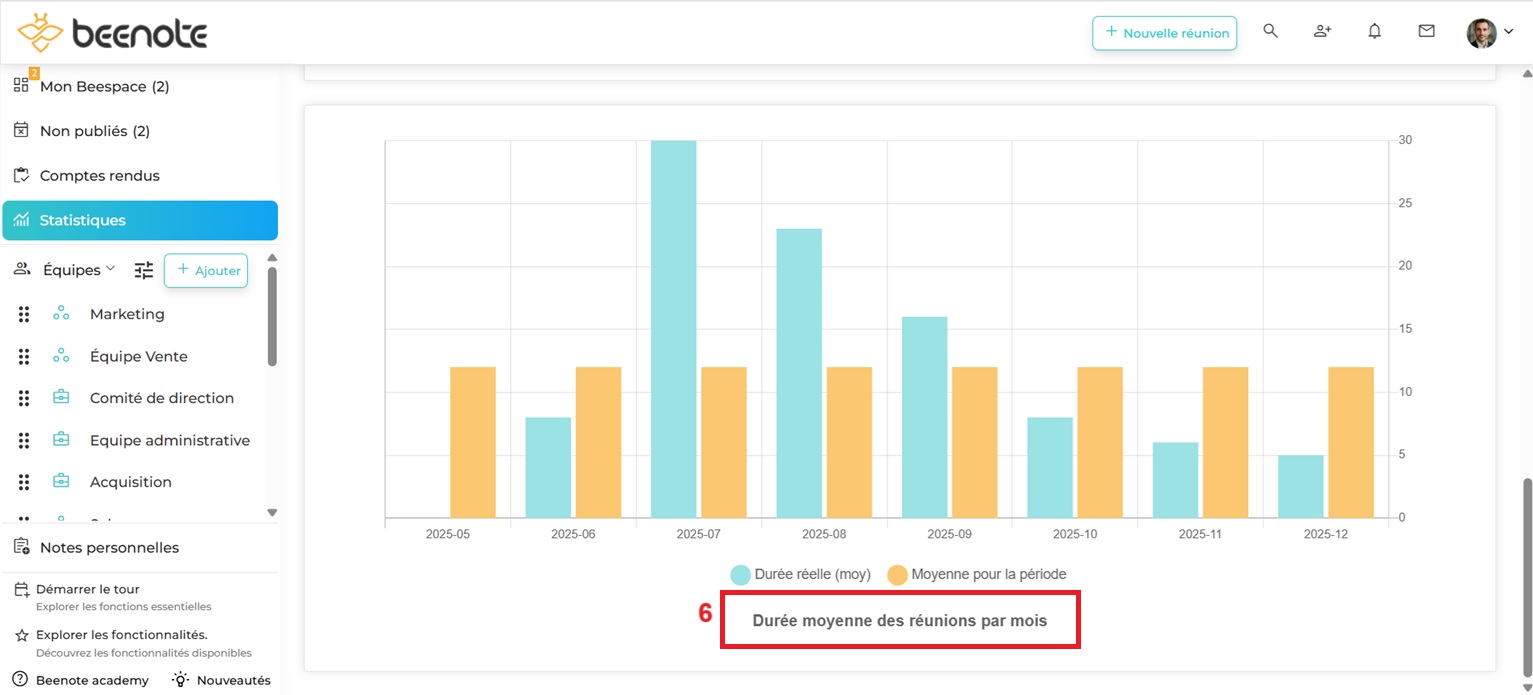Select the Statistiques sidebar icon
The height and width of the screenshot is (695, 1533).
click(22, 220)
